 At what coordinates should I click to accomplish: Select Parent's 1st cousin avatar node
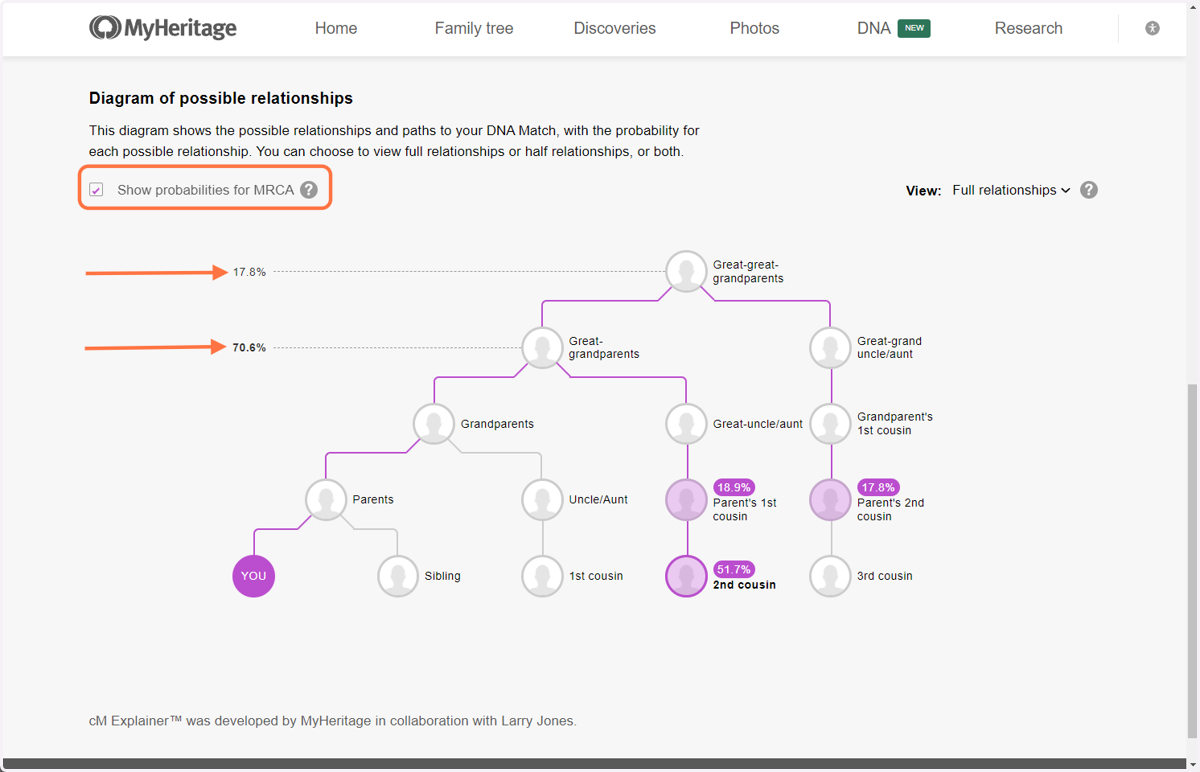(686, 500)
